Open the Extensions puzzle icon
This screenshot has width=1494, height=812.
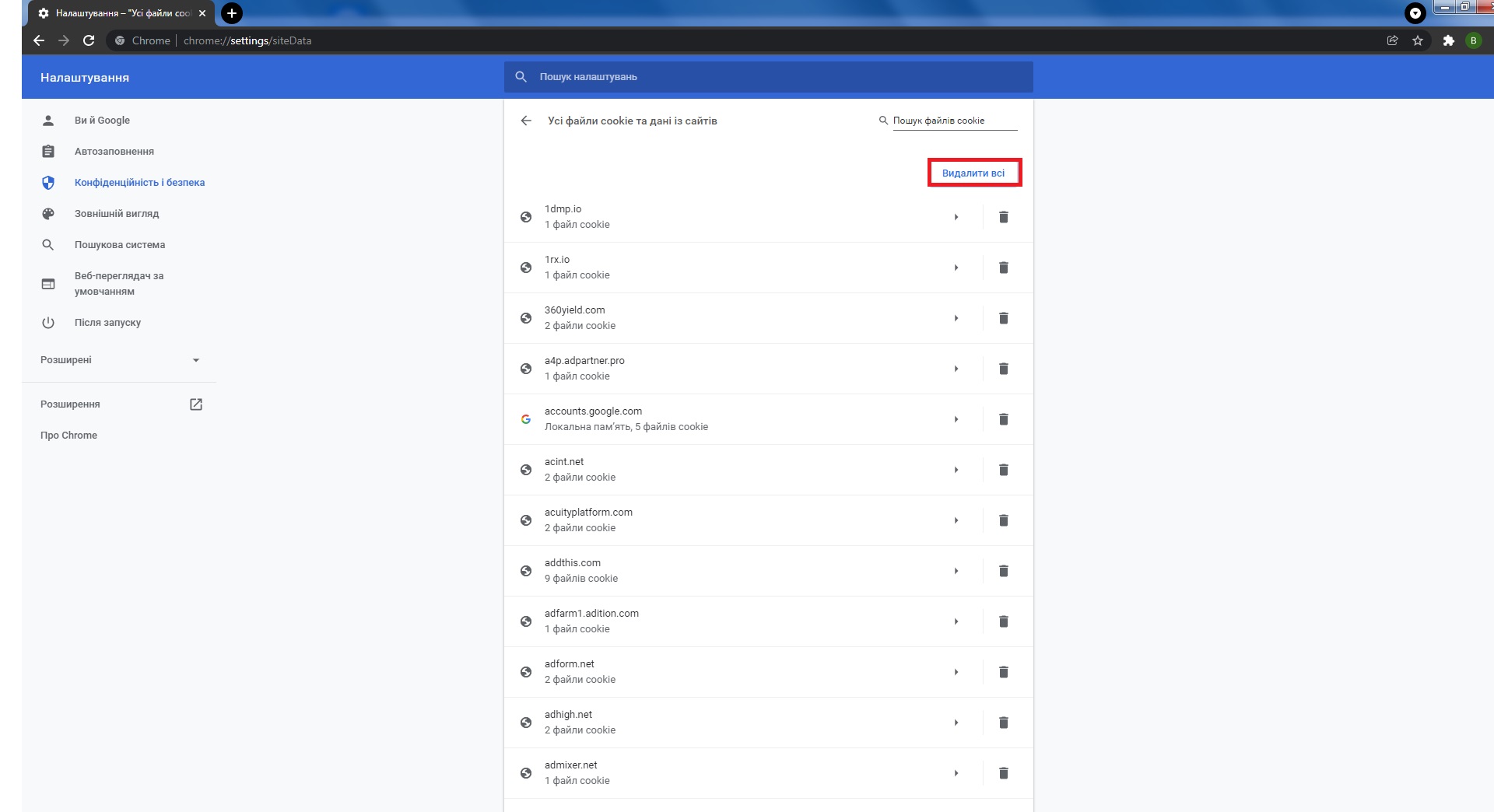(x=1448, y=40)
